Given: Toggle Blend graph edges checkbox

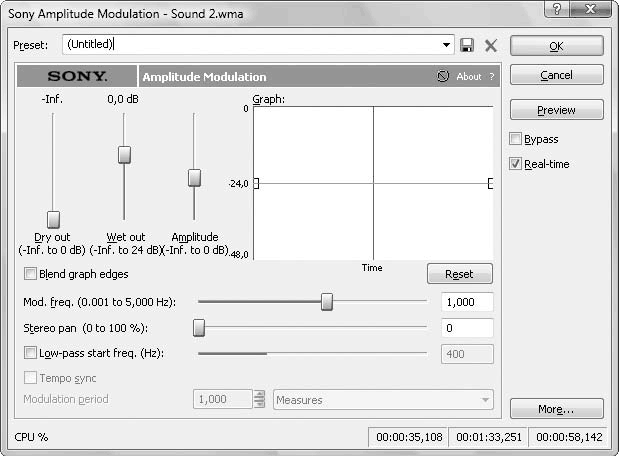Looking at the screenshot, I should click(30, 274).
